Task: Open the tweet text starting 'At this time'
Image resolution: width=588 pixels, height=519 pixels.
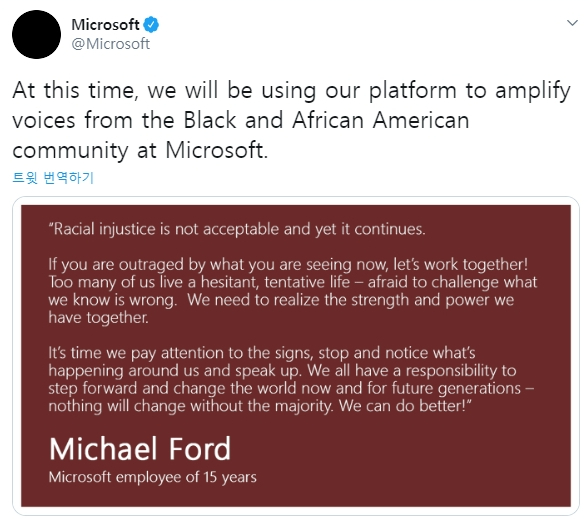Action: coord(291,120)
